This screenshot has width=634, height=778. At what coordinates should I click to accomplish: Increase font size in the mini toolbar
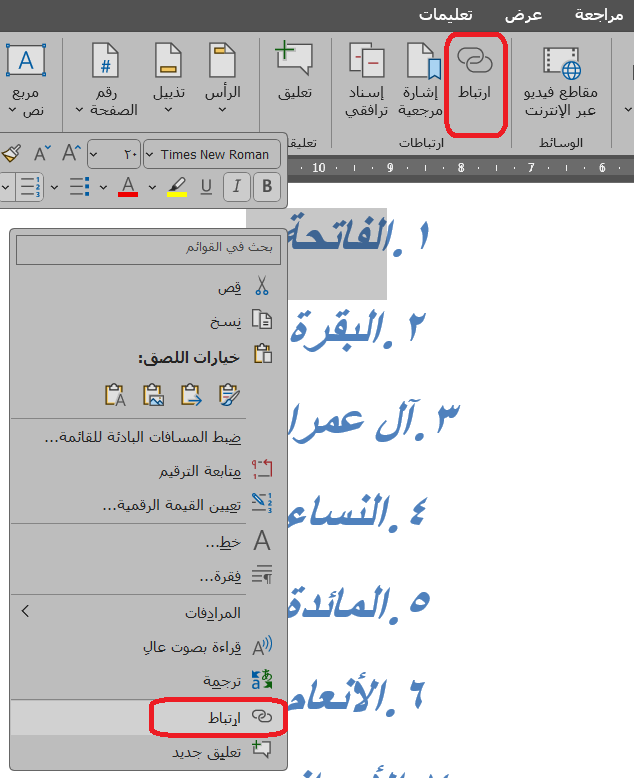(x=71, y=153)
